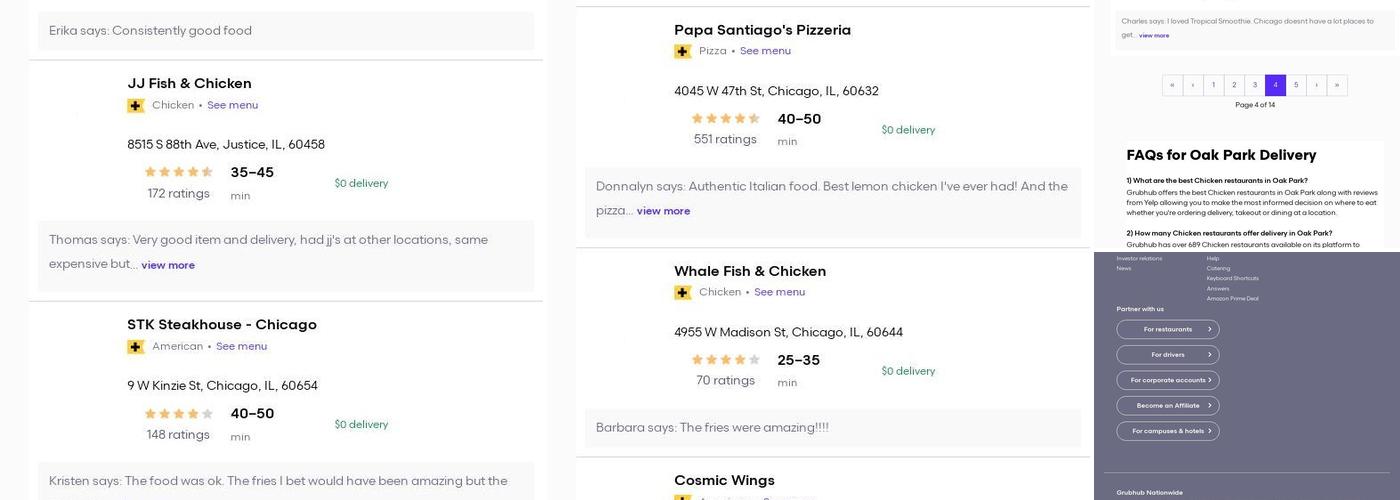Expand Donnalyn's review with view more
1400x500 pixels.
pyautogui.click(x=663, y=211)
